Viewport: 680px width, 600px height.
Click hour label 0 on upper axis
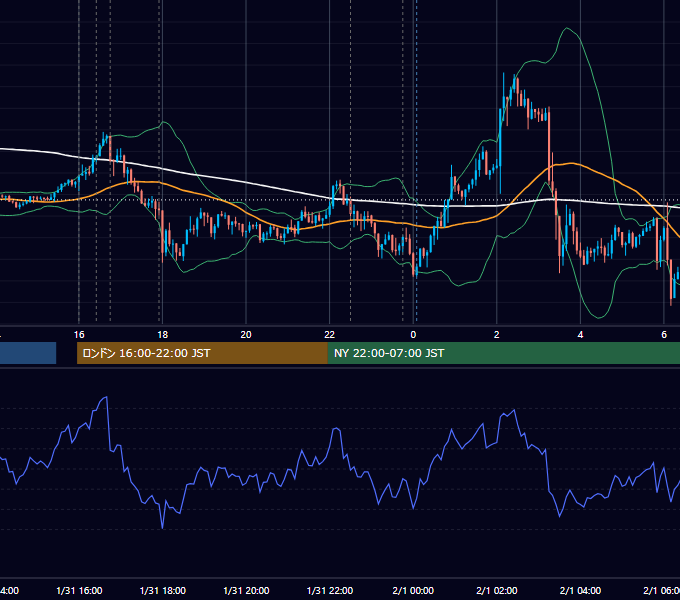(413, 335)
